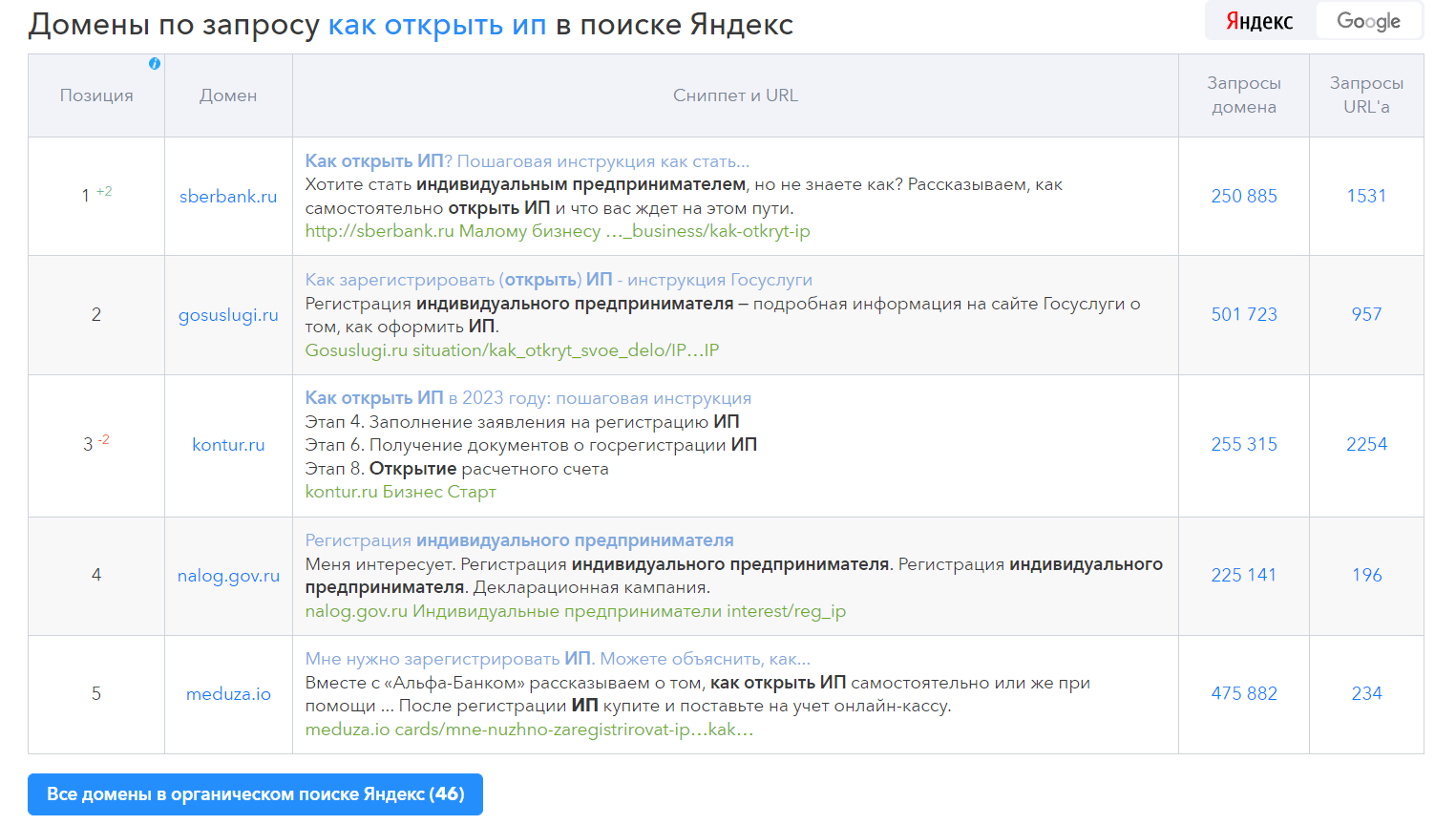Click URL queries count 2254 for kontur.ru

[1367, 443]
